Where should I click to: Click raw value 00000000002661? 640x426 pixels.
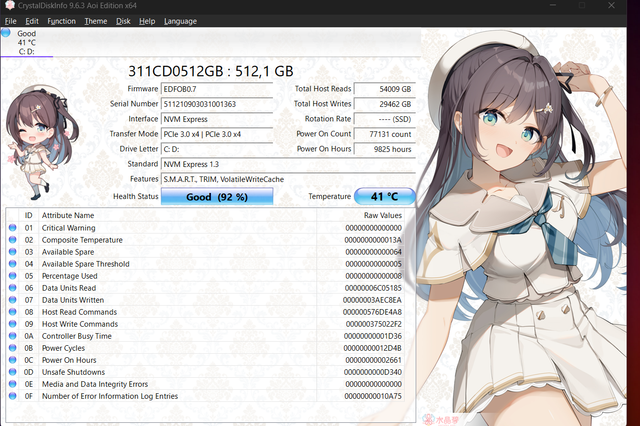[x=373, y=360]
